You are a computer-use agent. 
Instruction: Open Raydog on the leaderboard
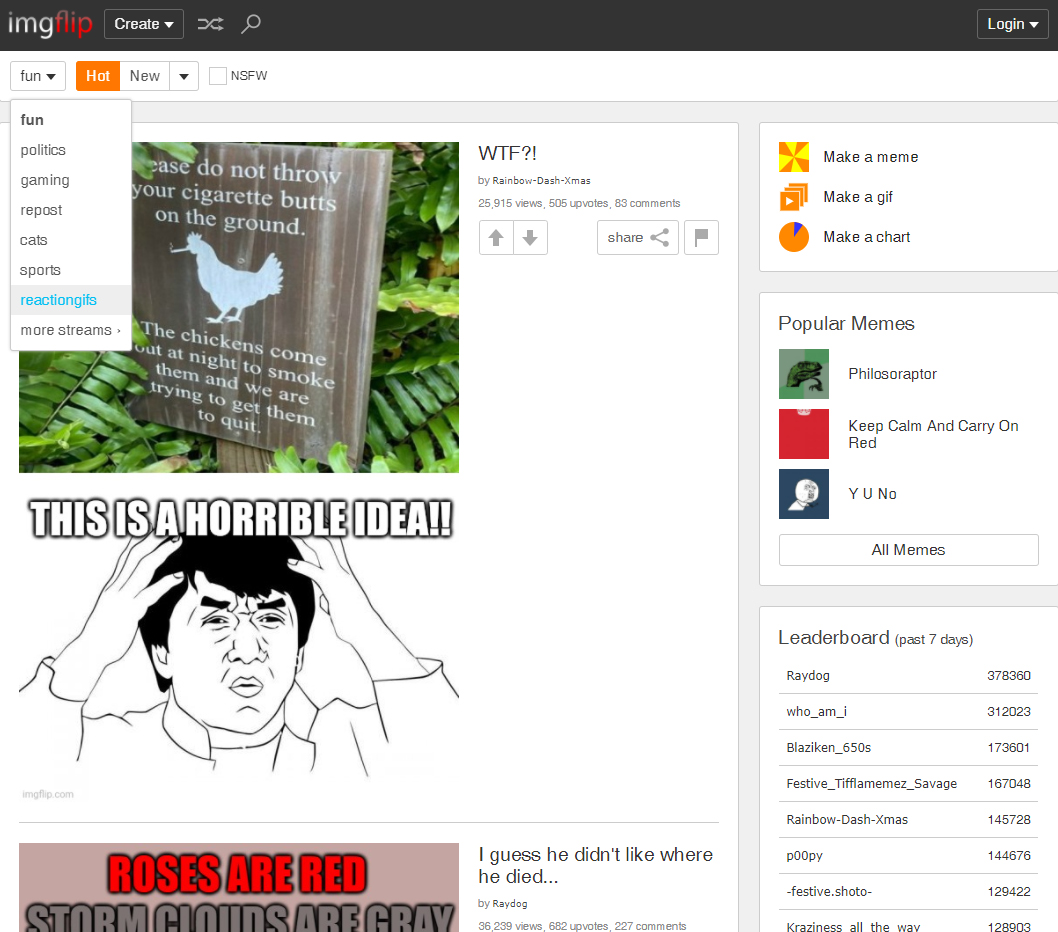tap(808, 676)
